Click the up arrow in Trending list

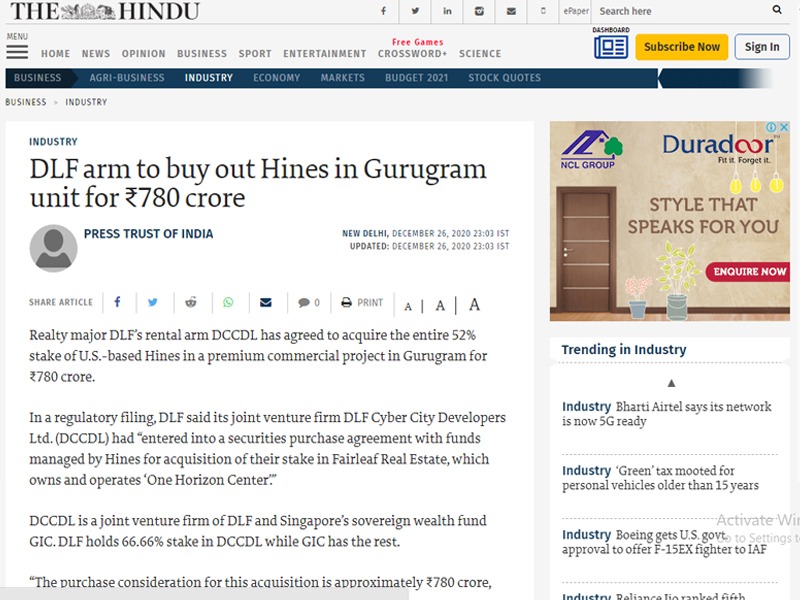point(671,383)
